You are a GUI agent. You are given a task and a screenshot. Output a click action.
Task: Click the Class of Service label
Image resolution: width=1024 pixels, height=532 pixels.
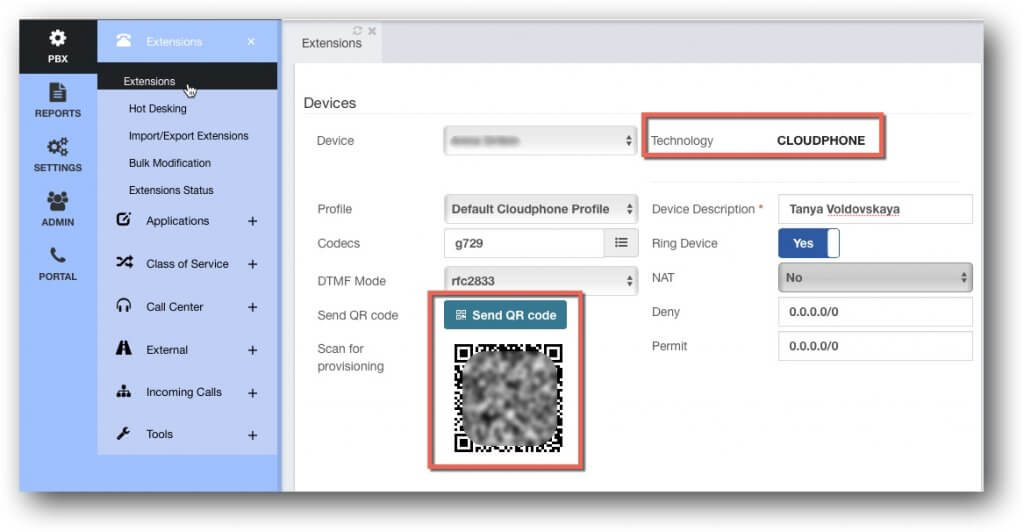click(x=187, y=264)
